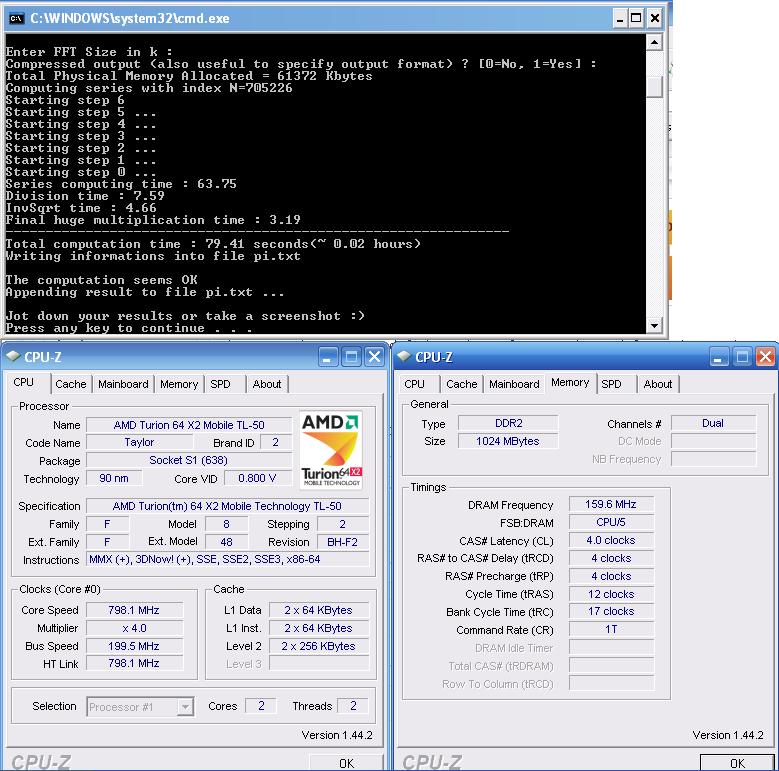This screenshot has width=779, height=771.
Task: Open the Cache tab in right CPU-Z
Action: click(462, 384)
